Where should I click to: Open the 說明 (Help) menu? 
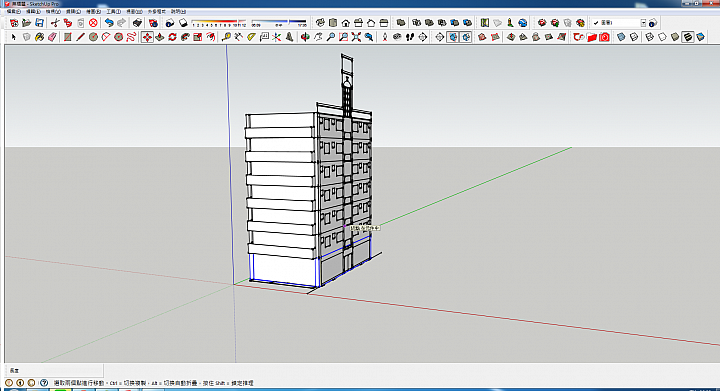click(x=178, y=11)
